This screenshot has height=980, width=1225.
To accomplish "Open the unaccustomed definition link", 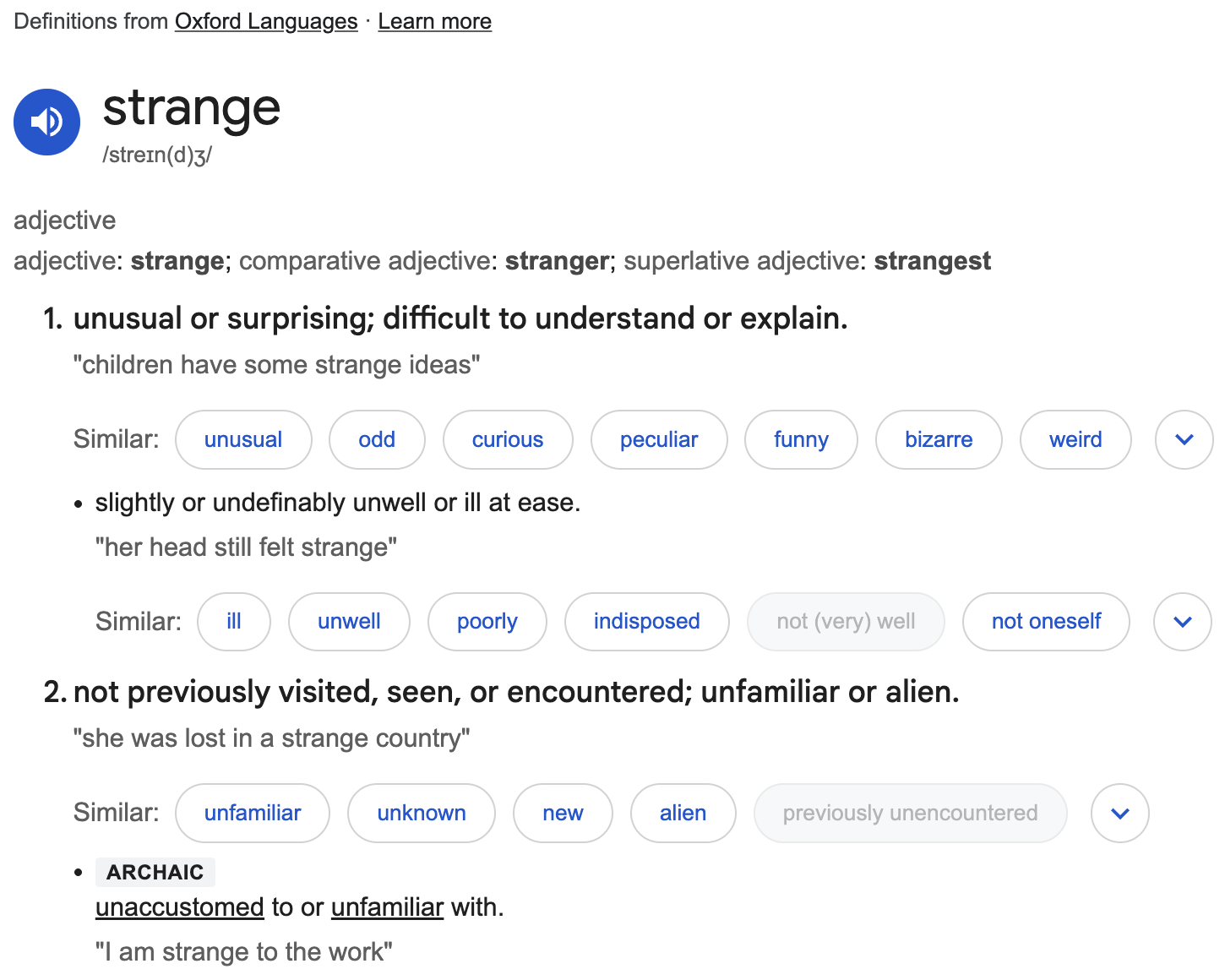I will click(x=179, y=906).
